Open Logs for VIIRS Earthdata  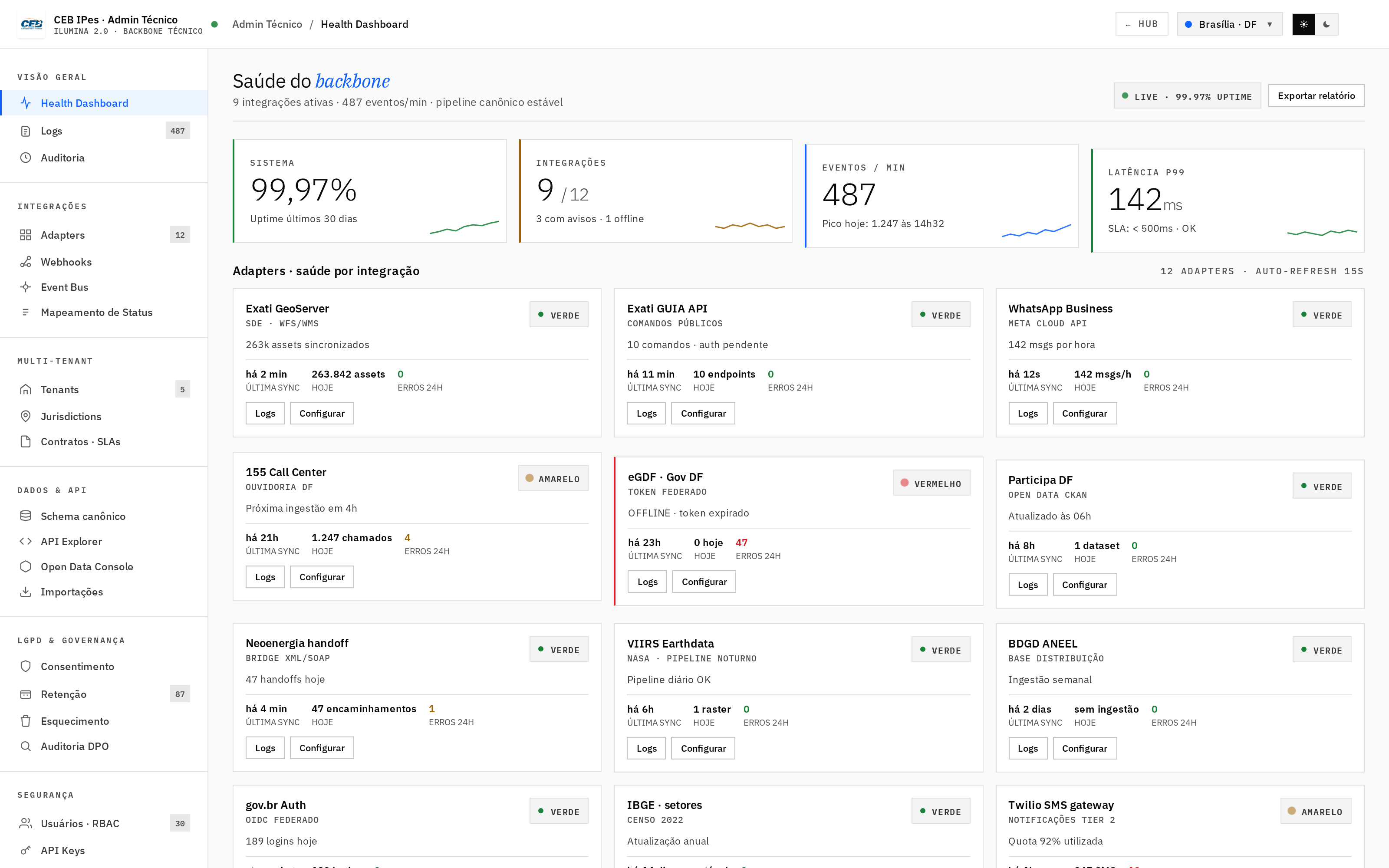[x=646, y=749]
